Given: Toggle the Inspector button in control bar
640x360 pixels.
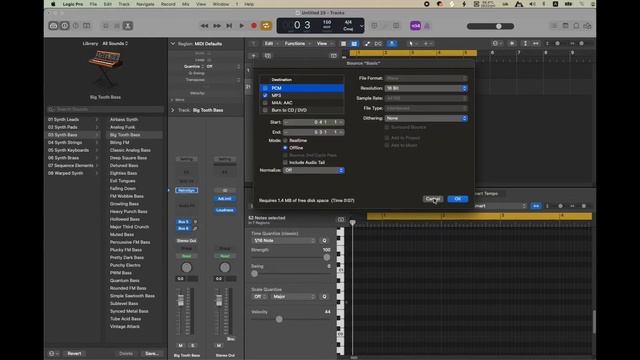Looking at the screenshot, I should point(64,26).
